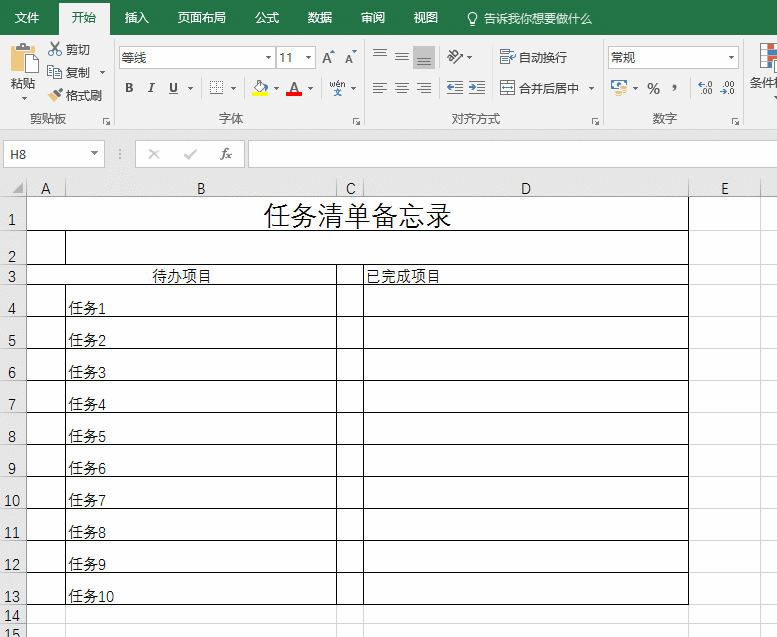Expand the Name Box dropdown arrow
Viewport: 777px width, 637px height.
coord(95,154)
